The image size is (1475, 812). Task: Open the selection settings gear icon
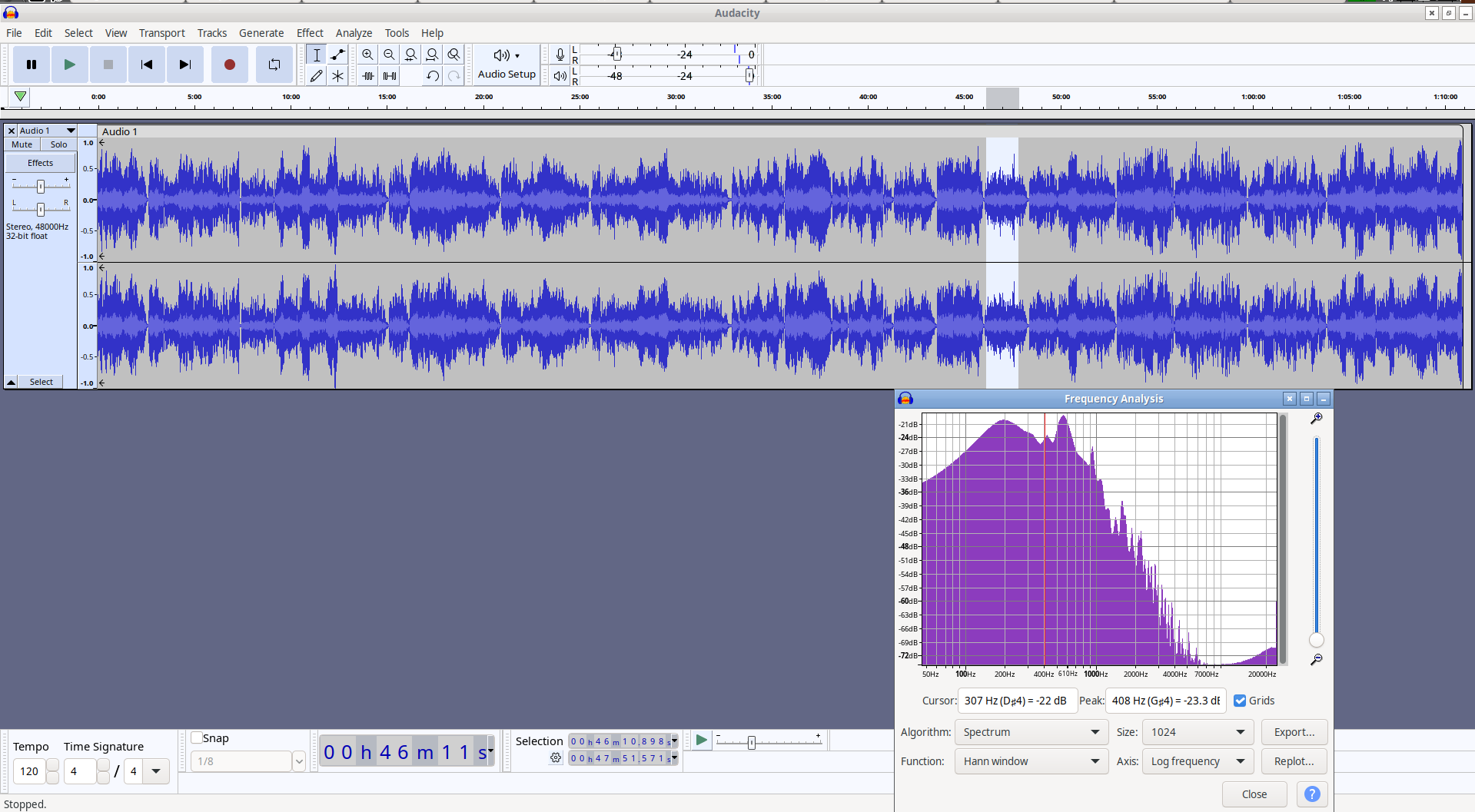point(556,758)
